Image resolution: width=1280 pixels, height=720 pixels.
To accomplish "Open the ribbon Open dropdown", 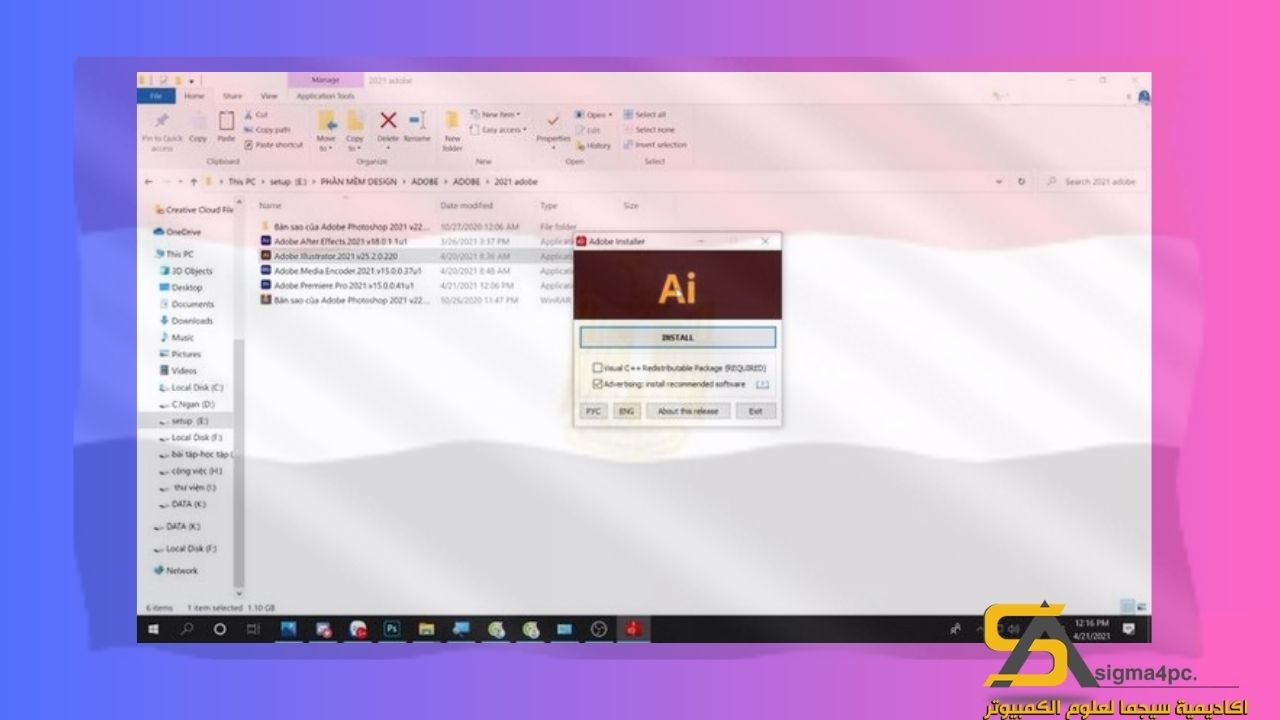I will click(x=595, y=115).
